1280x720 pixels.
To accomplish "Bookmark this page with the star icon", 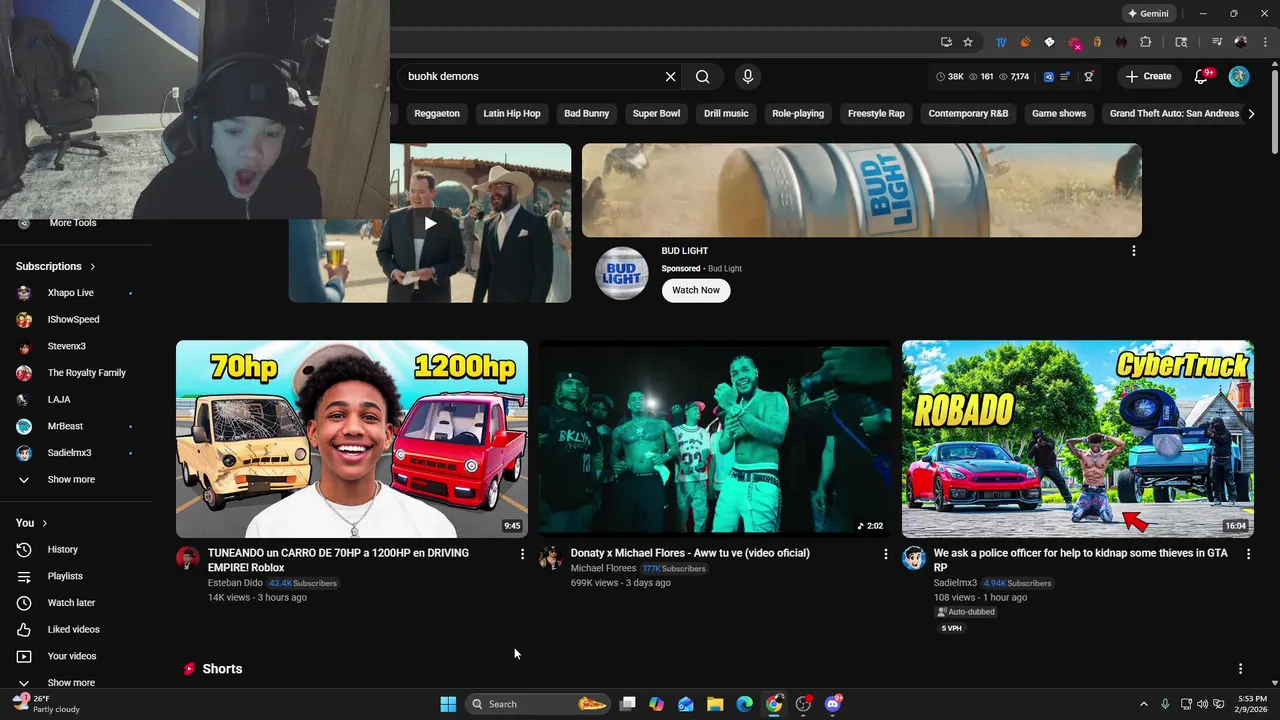I will 968,42.
